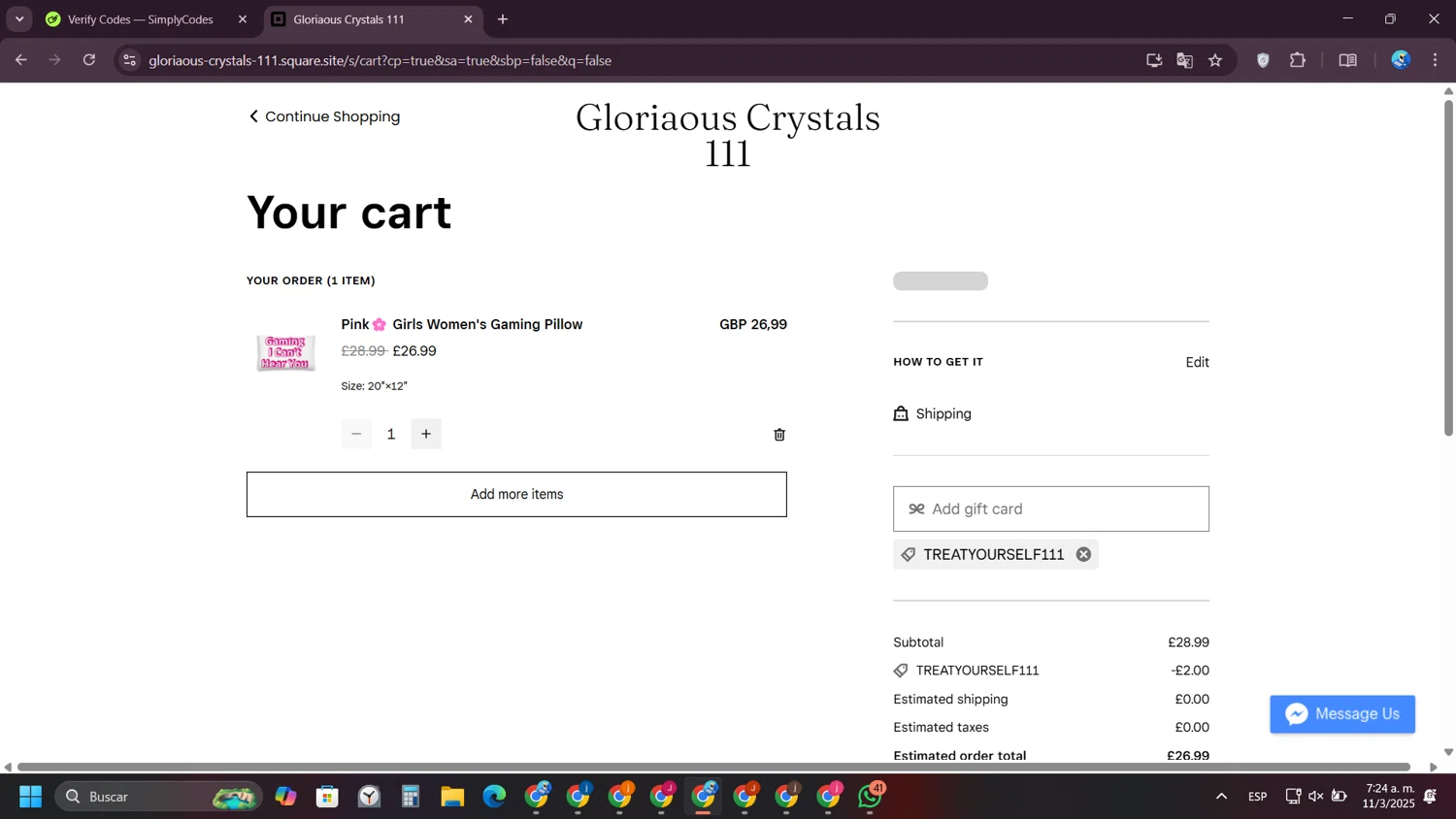
Task: Expand the tab search dropdown arrow
Action: click(19, 19)
